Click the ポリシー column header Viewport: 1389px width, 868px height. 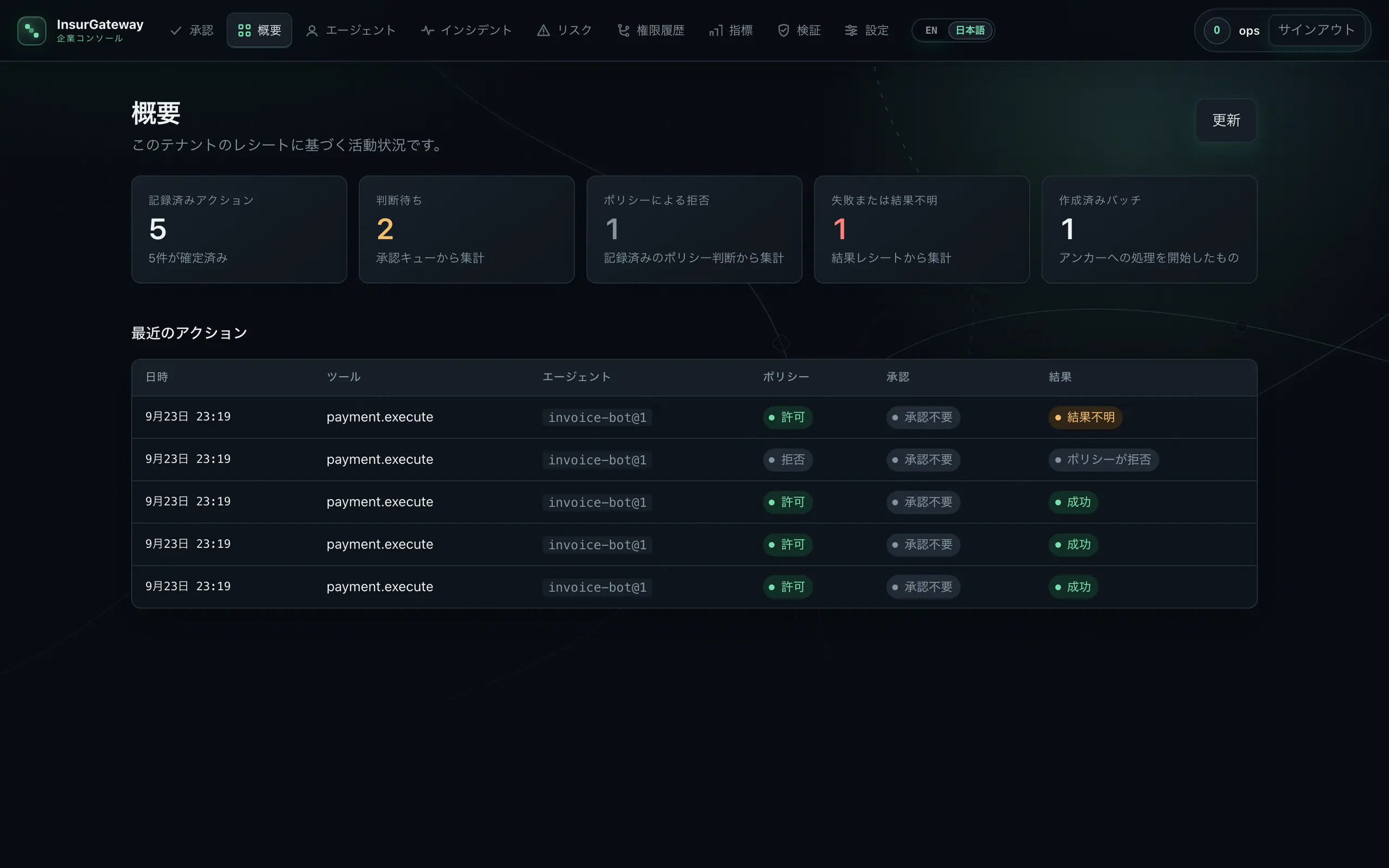pyautogui.click(x=786, y=376)
